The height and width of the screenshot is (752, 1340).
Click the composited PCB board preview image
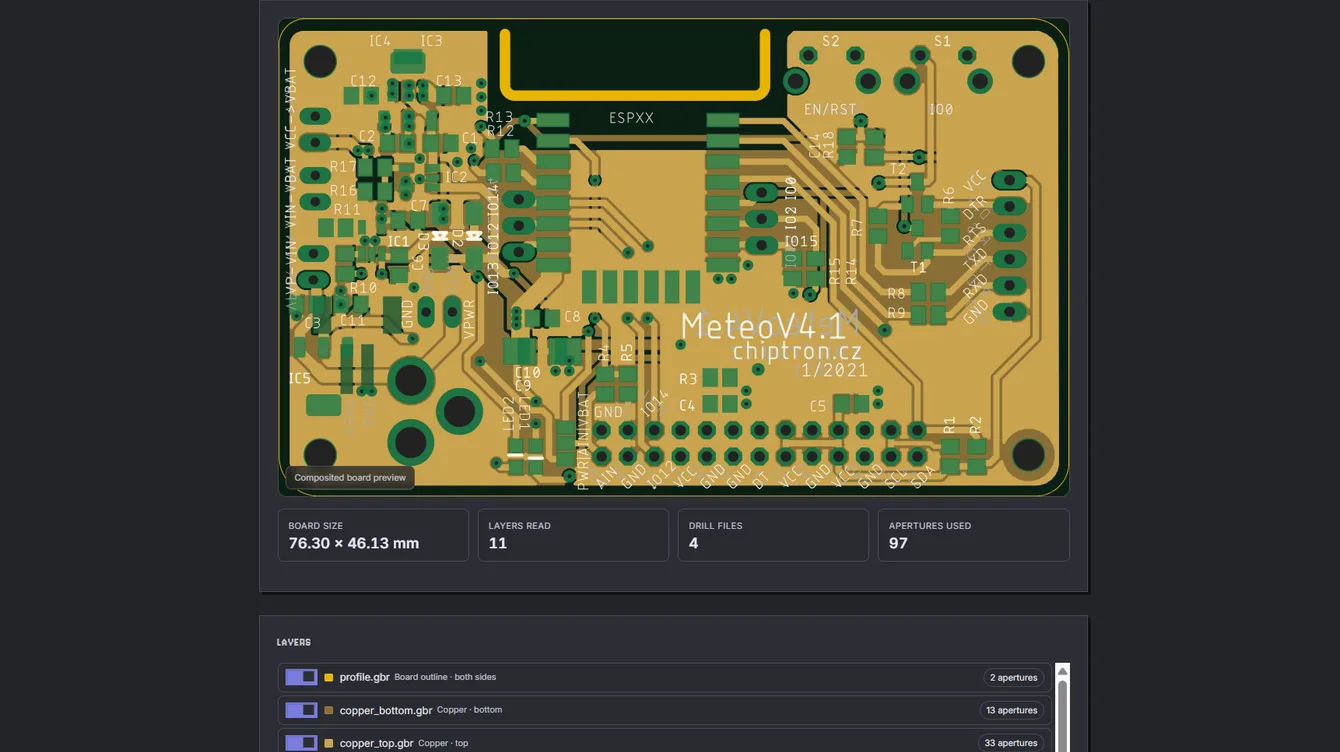[x=673, y=257]
